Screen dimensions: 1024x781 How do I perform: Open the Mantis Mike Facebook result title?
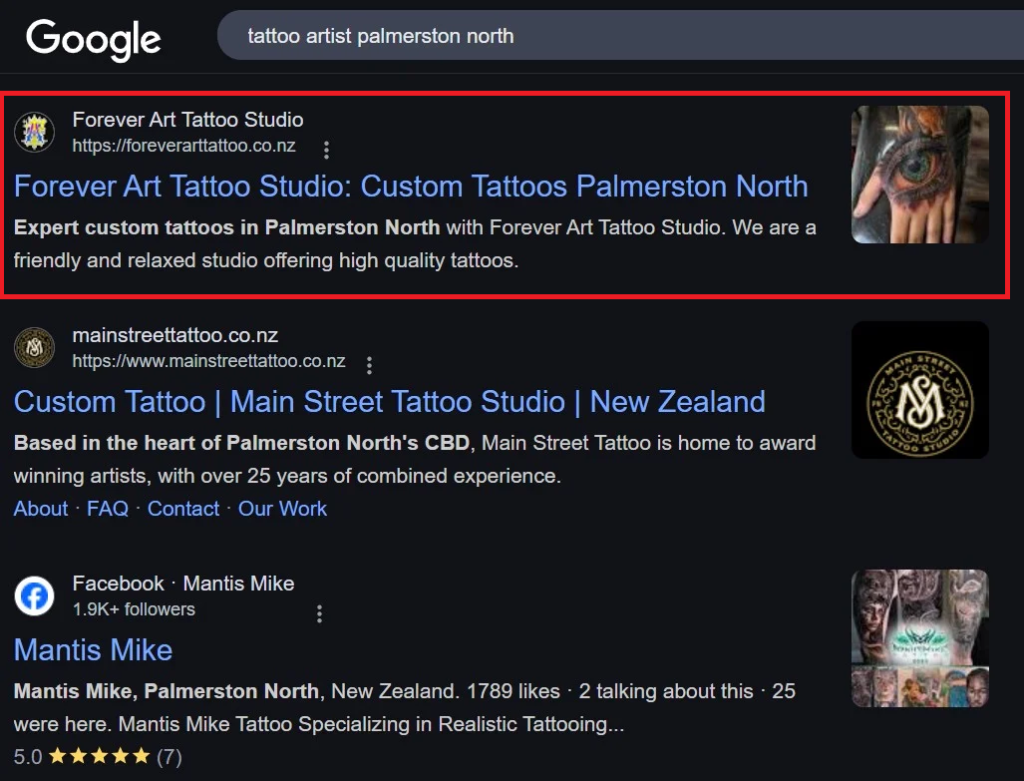(x=93, y=650)
